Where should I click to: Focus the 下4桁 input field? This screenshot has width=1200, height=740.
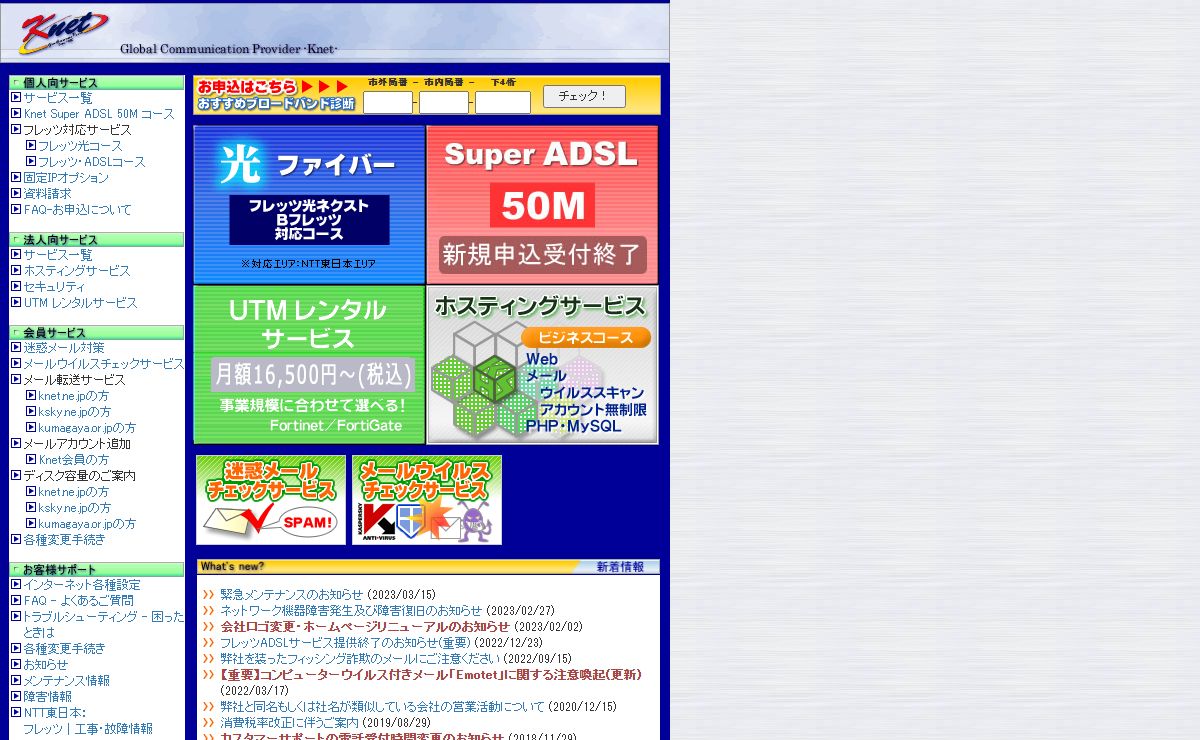[503, 103]
